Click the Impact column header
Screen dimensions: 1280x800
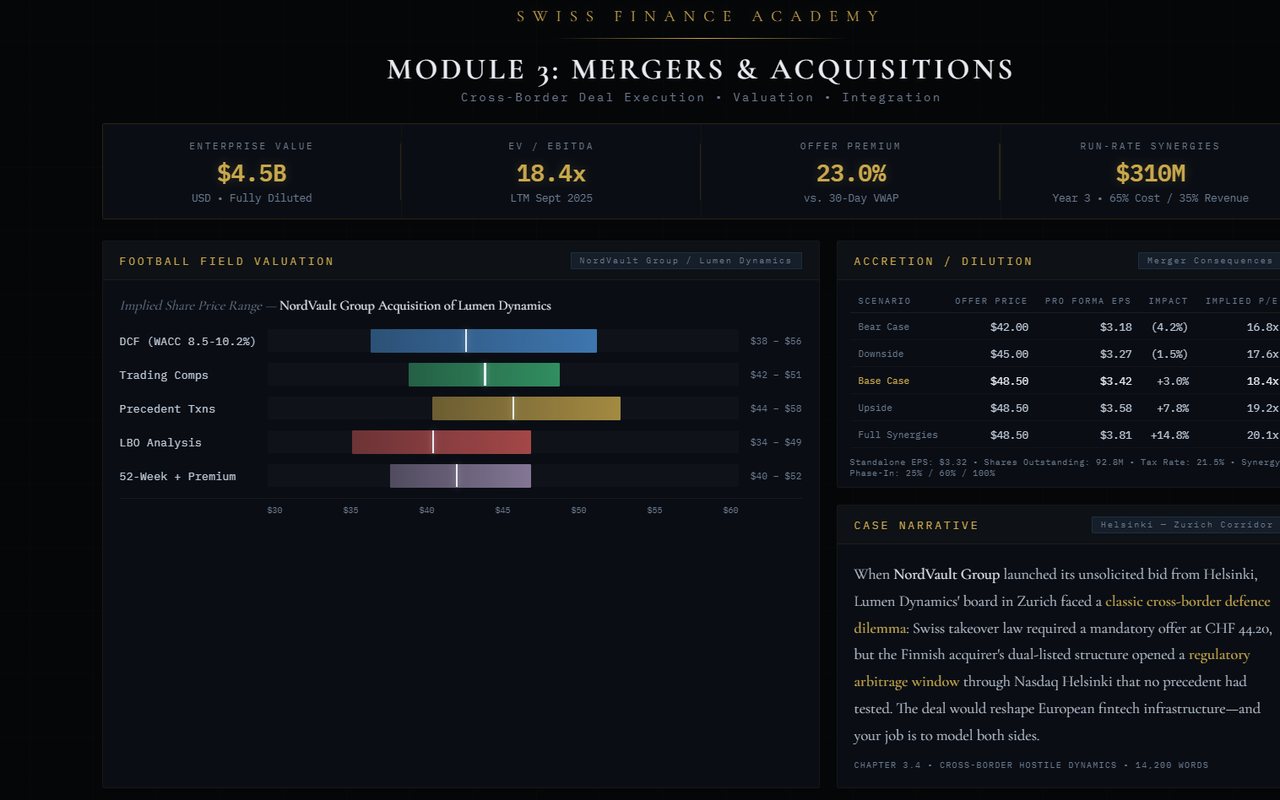point(1168,301)
